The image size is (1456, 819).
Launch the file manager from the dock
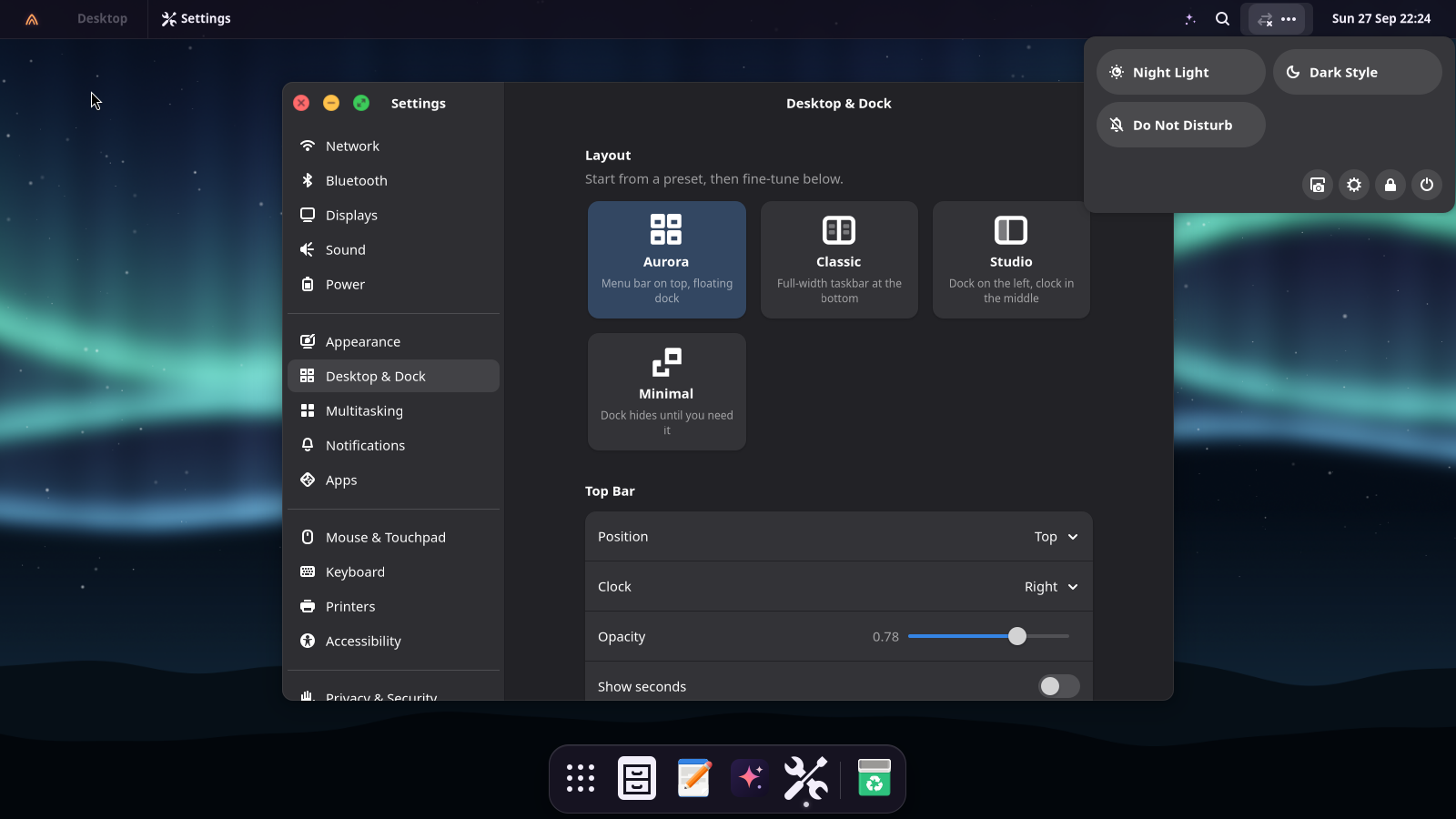[x=637, y=779]
